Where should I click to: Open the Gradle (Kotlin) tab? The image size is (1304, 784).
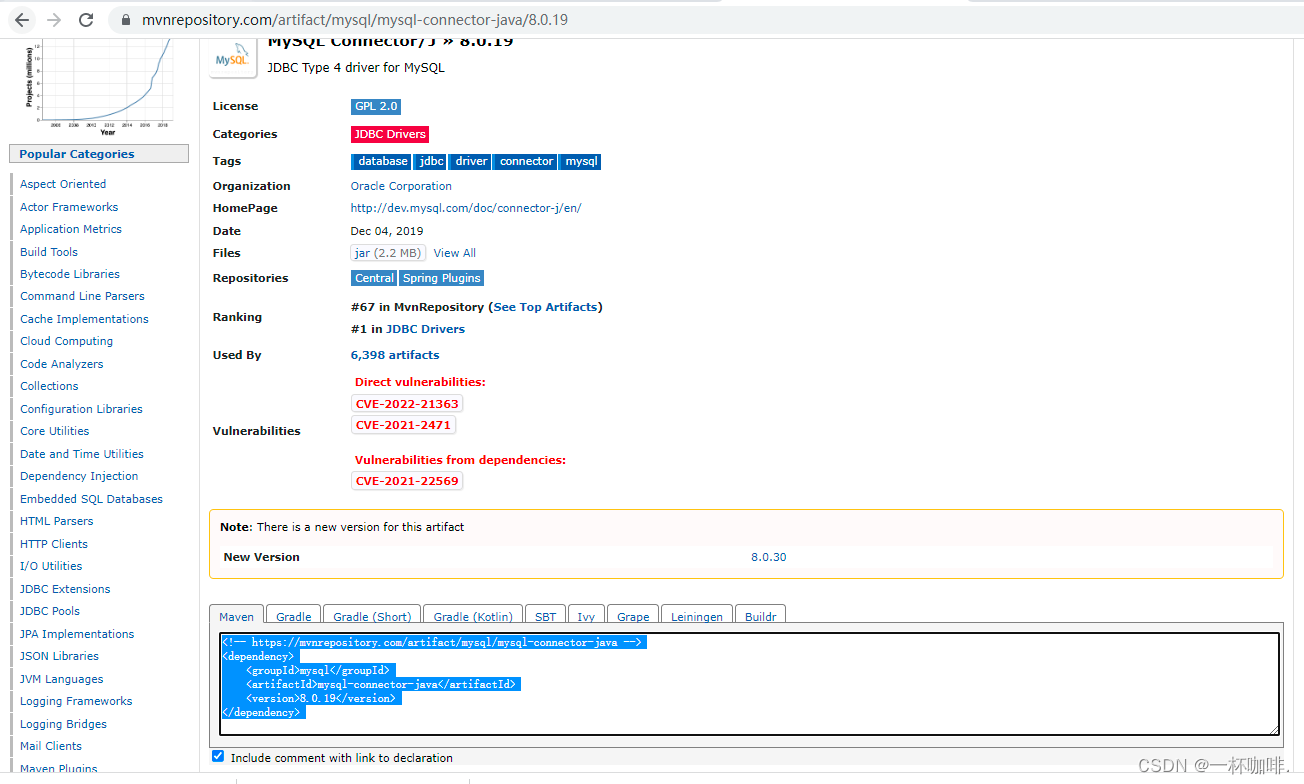473,616
